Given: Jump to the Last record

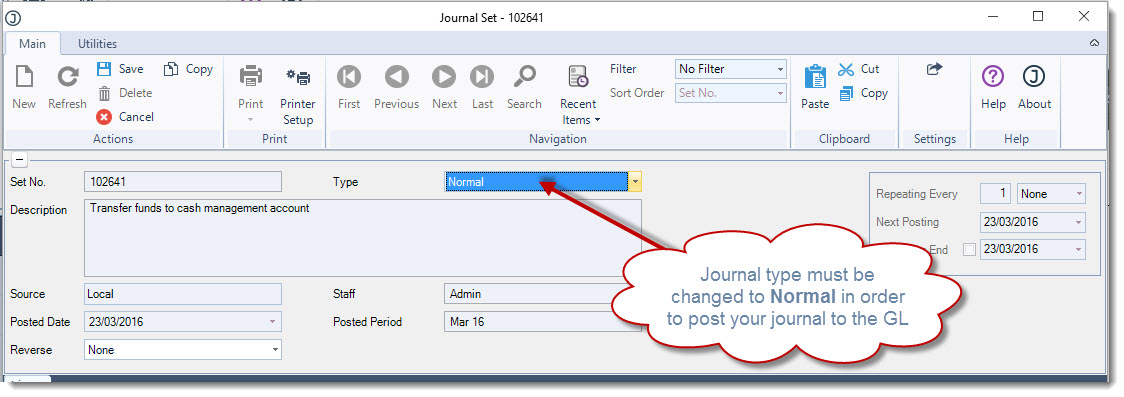Looking at the screenshot, I should pos(482,86).
